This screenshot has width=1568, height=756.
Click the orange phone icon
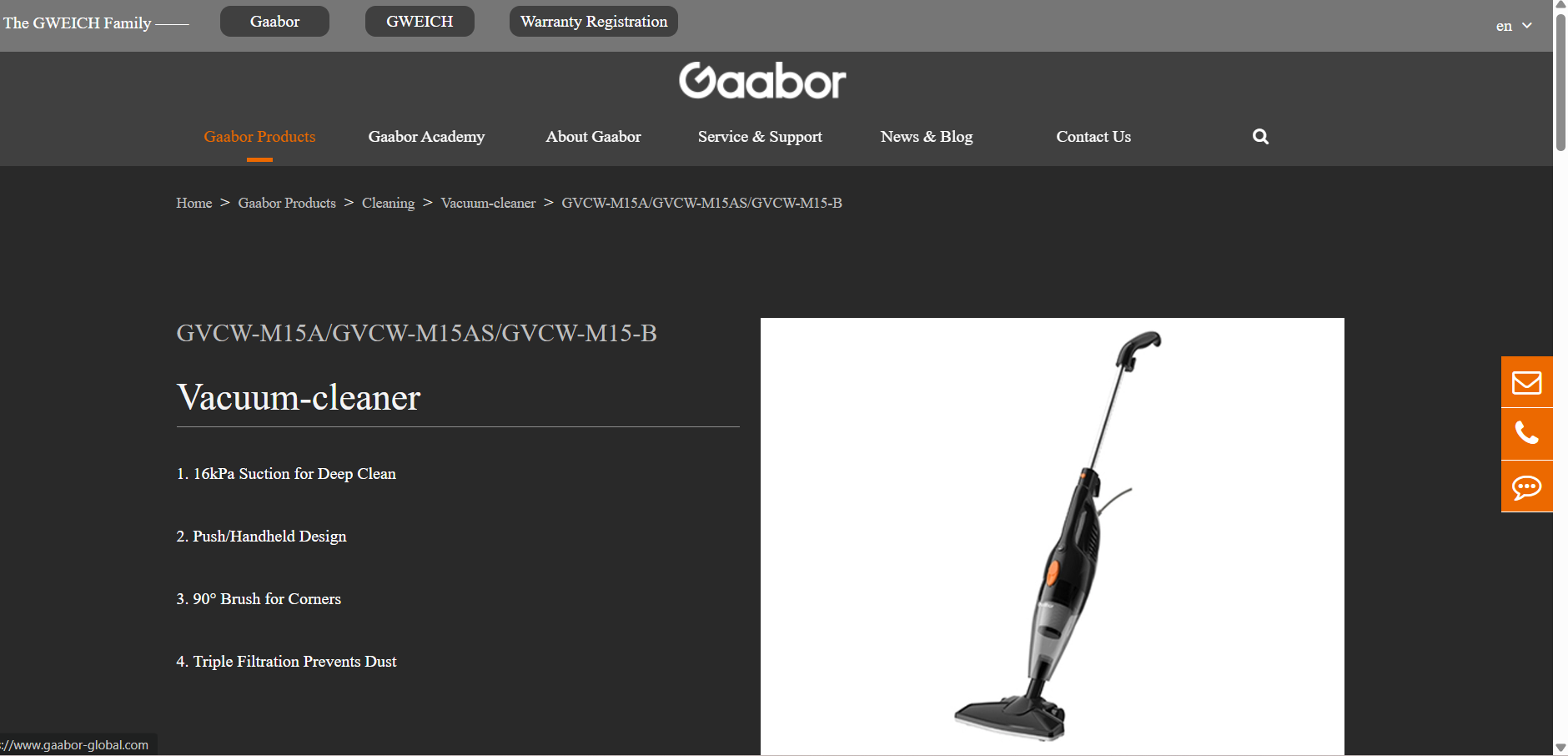click(x=1526, y=434)
